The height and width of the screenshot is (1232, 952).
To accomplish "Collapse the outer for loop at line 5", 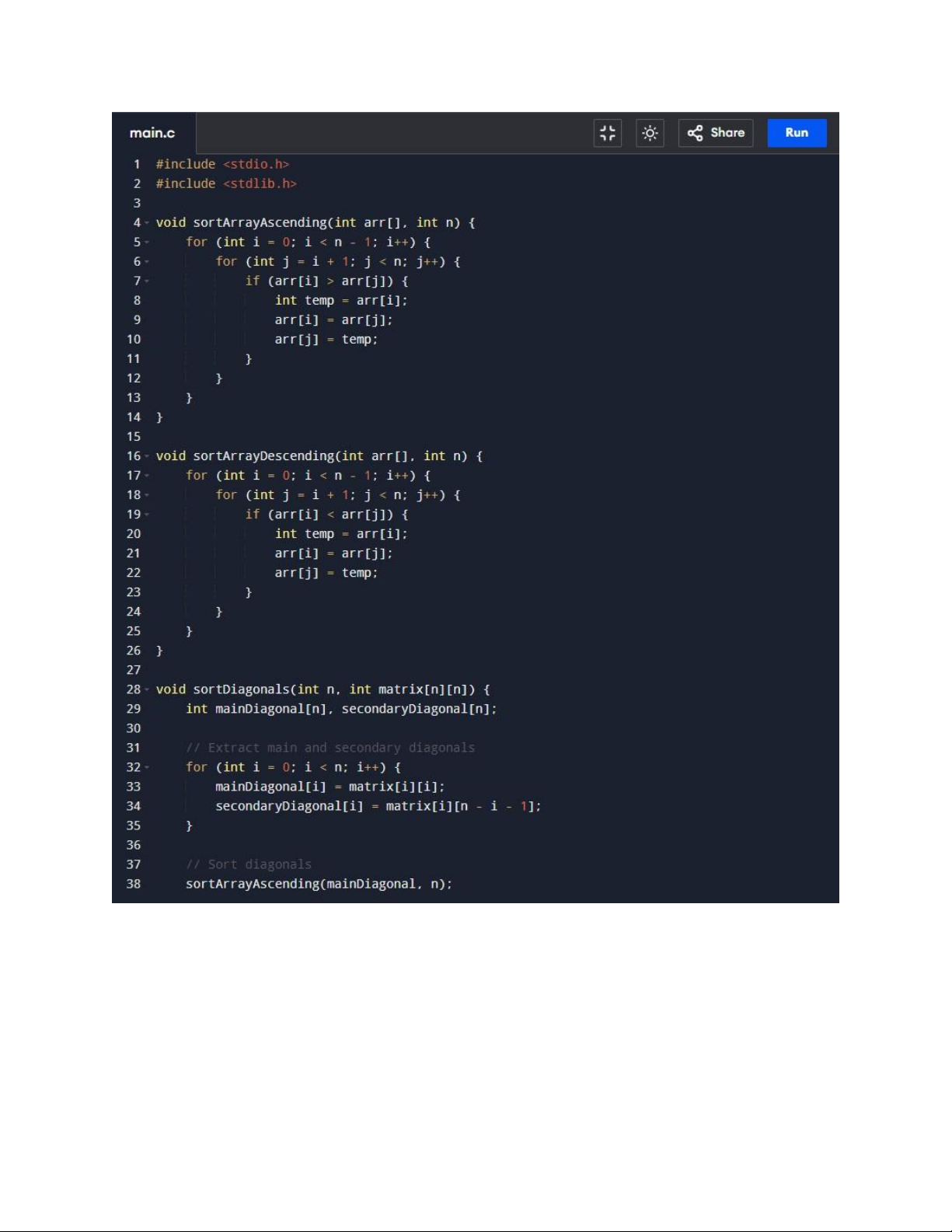I will 147,243.
